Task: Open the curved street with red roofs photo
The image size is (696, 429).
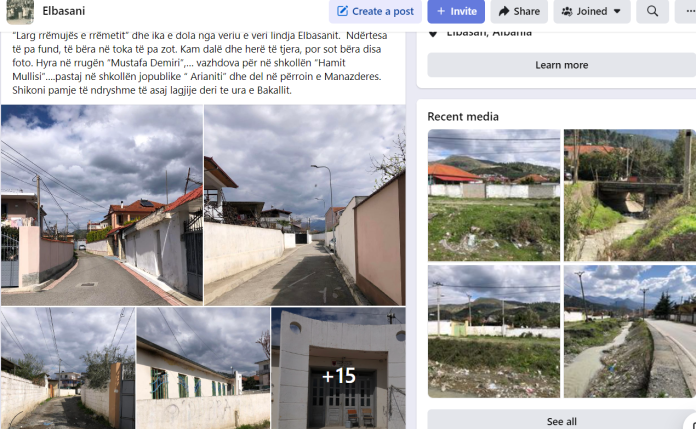Action: click(x=102, y=205)
